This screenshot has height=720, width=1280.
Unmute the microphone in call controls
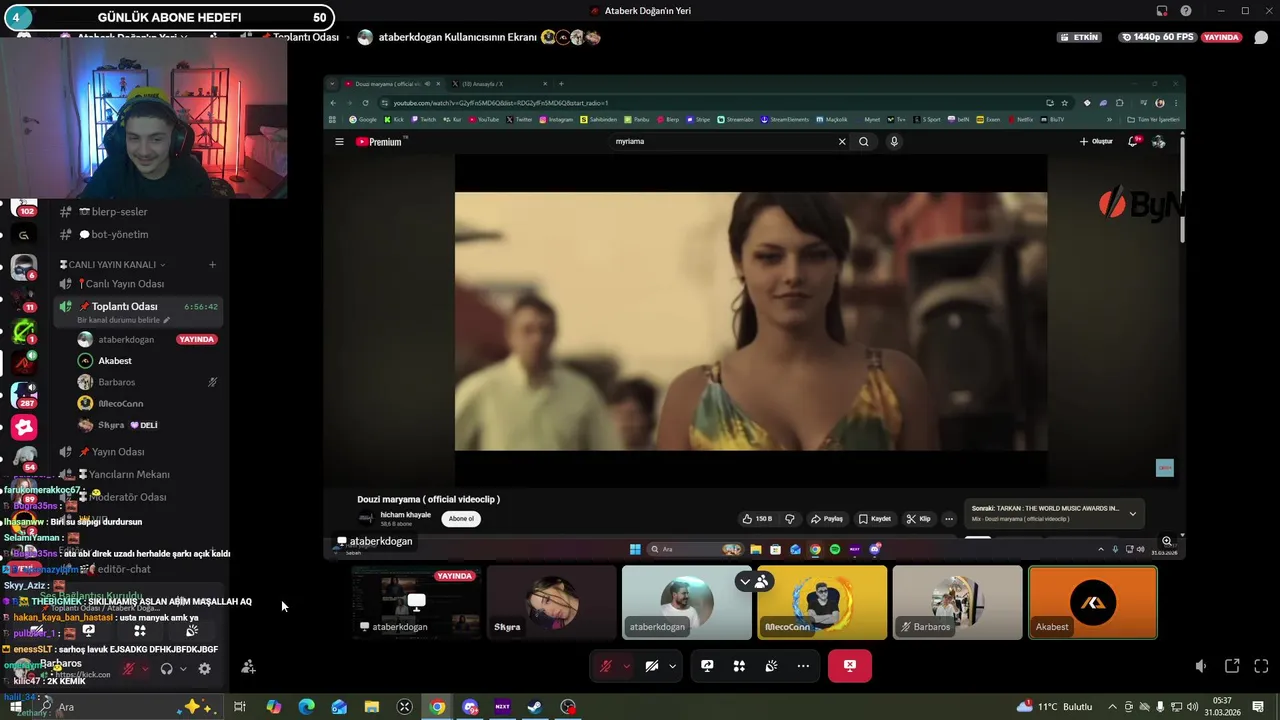606,666
